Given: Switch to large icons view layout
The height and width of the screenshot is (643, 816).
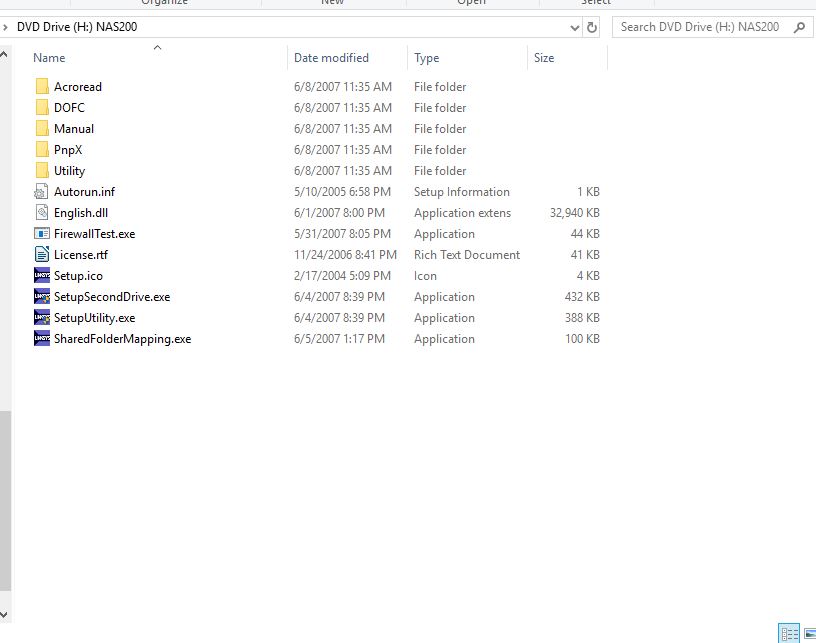Looking at the screenshot, I should point(809,634).
